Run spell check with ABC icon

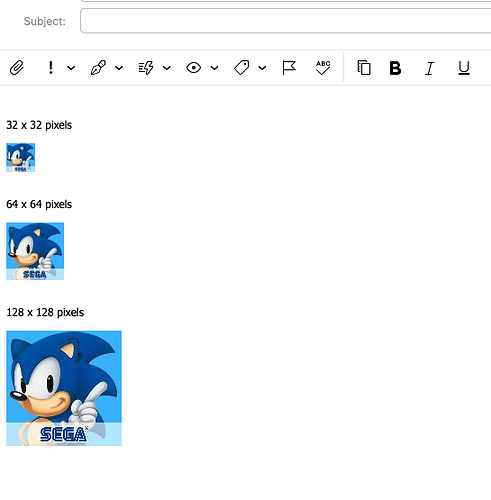click(x=323, y=68)
